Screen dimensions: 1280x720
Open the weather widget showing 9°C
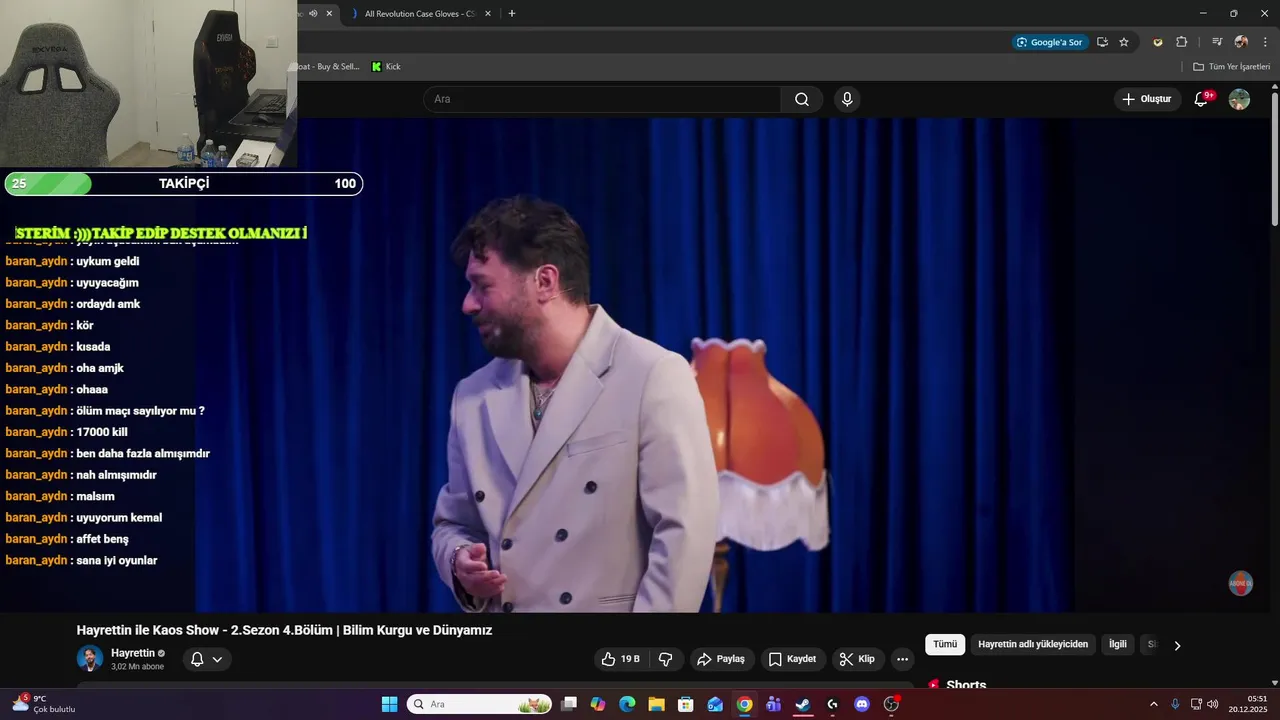click(43, 704)
